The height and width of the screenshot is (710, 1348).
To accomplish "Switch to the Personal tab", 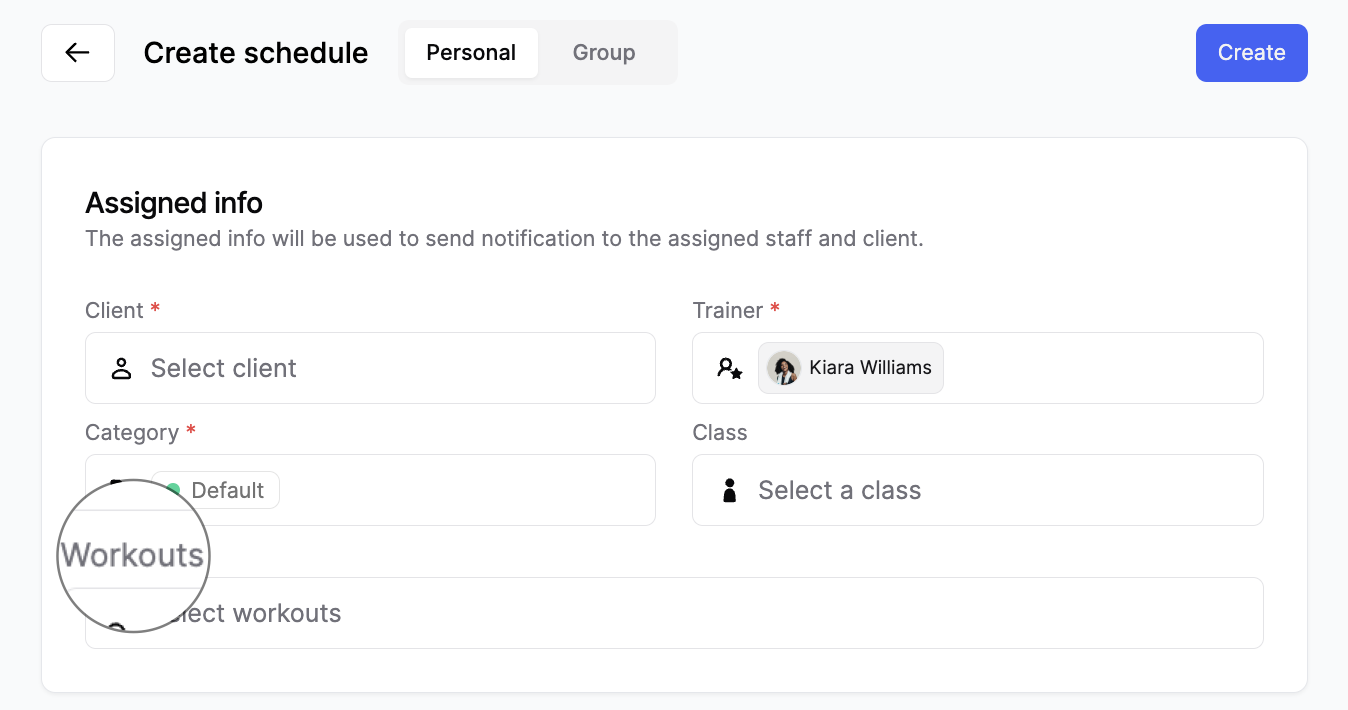I will click(x=471, y=53).
